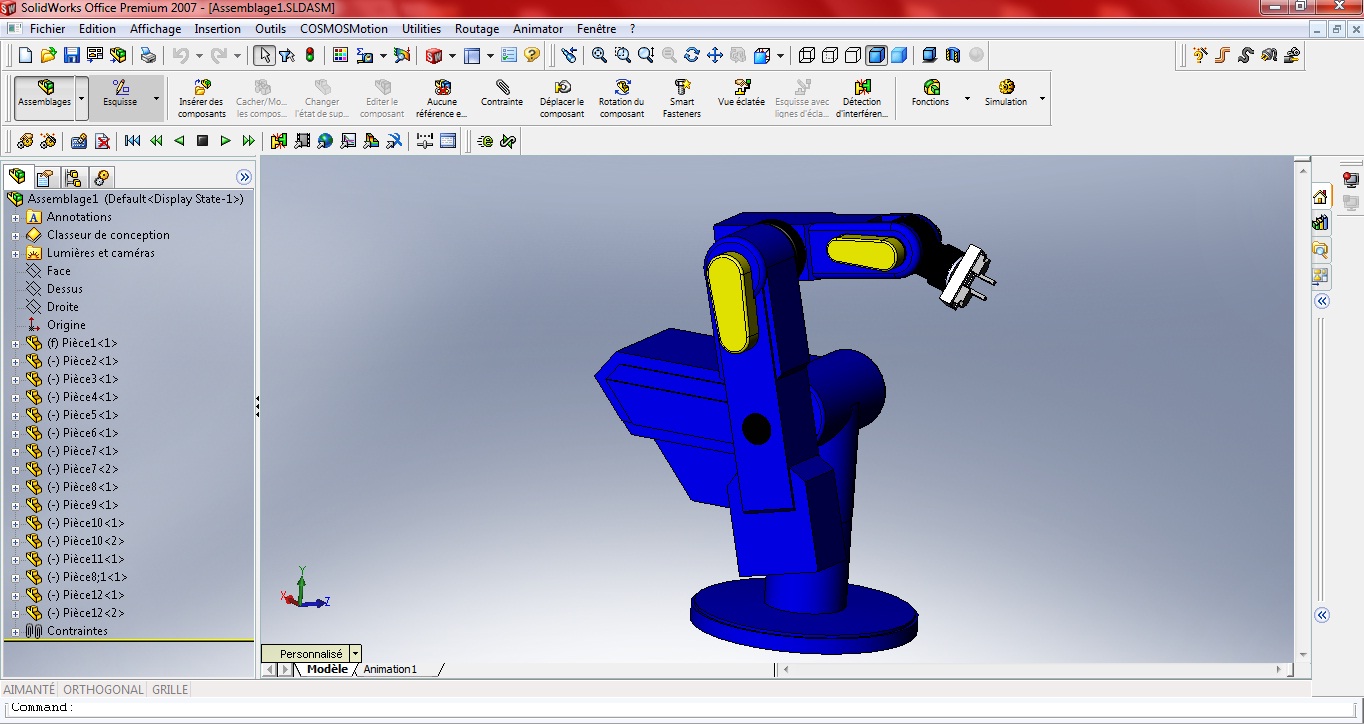Expand Lumières et caméras node
1364x725 pixels.
point(15,253)
